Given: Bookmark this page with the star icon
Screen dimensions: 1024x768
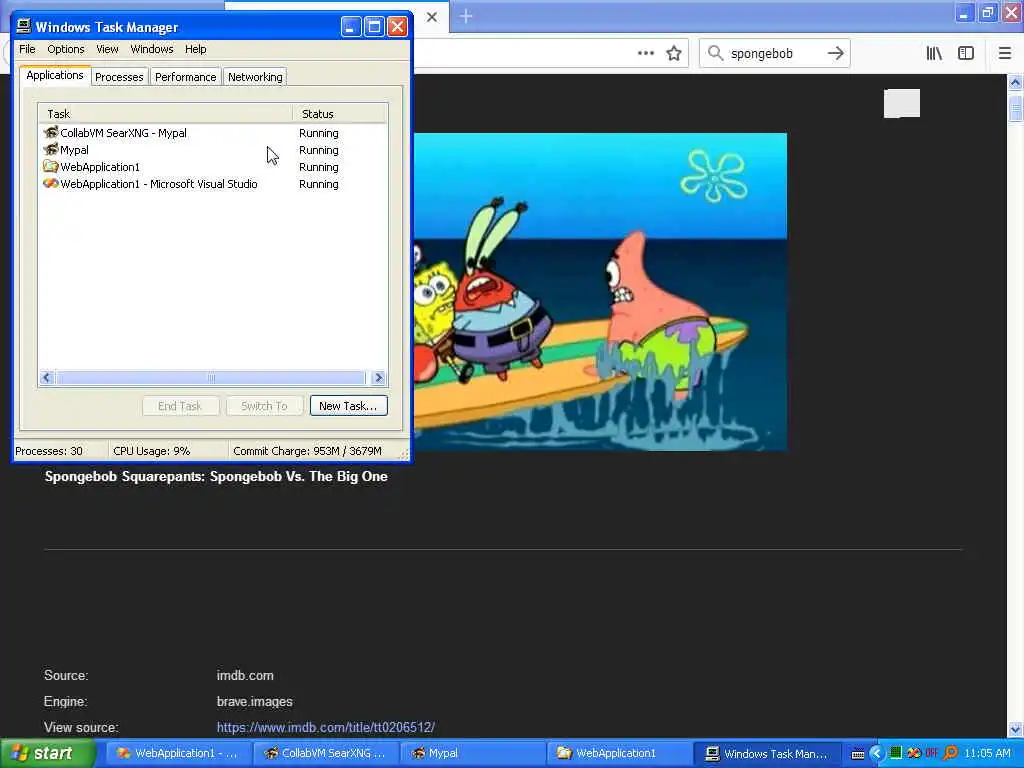Looking at the screenshot, I should coord(673,53).
